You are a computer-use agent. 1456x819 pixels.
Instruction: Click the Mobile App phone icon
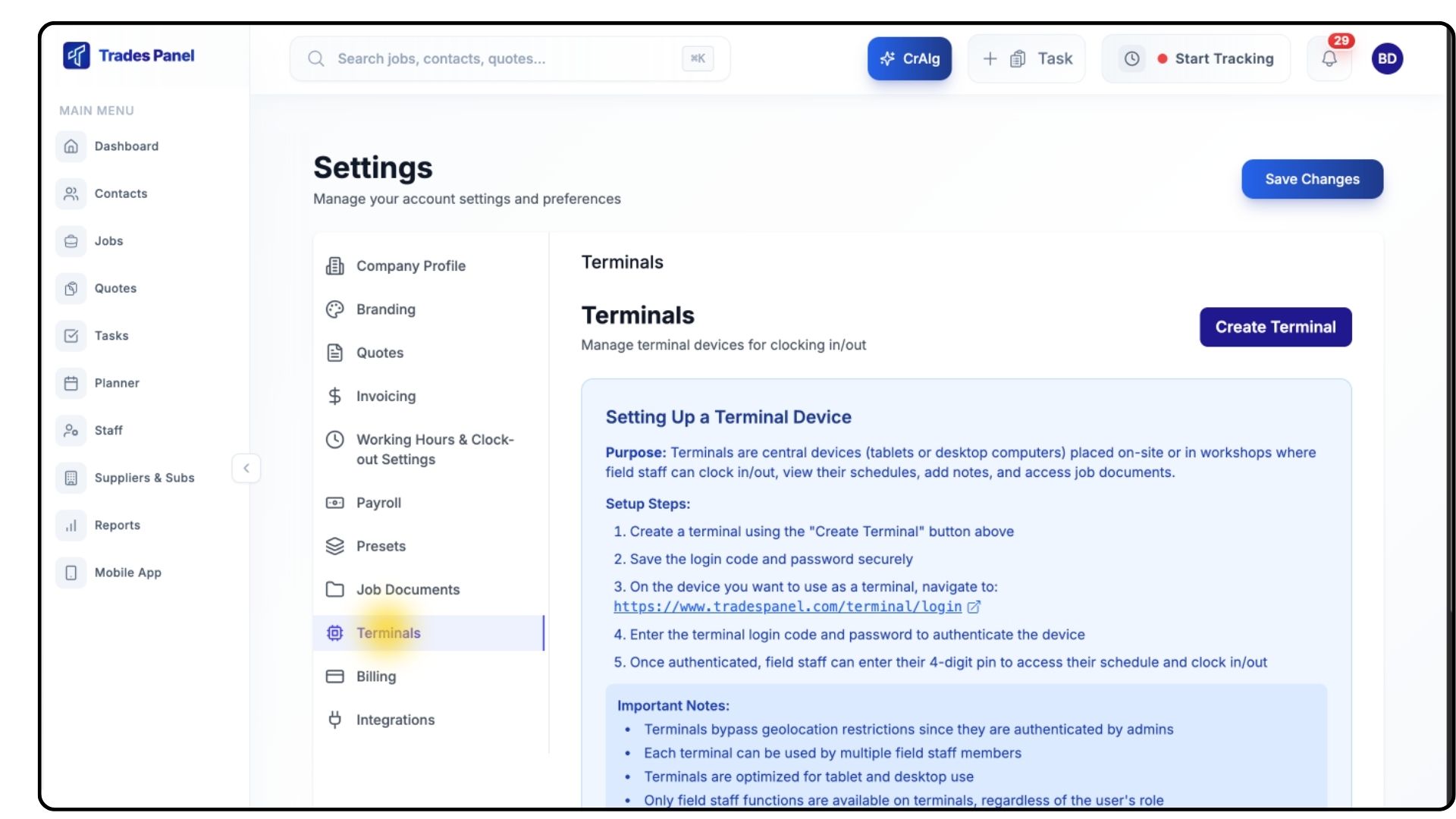(x=71, y=573)
